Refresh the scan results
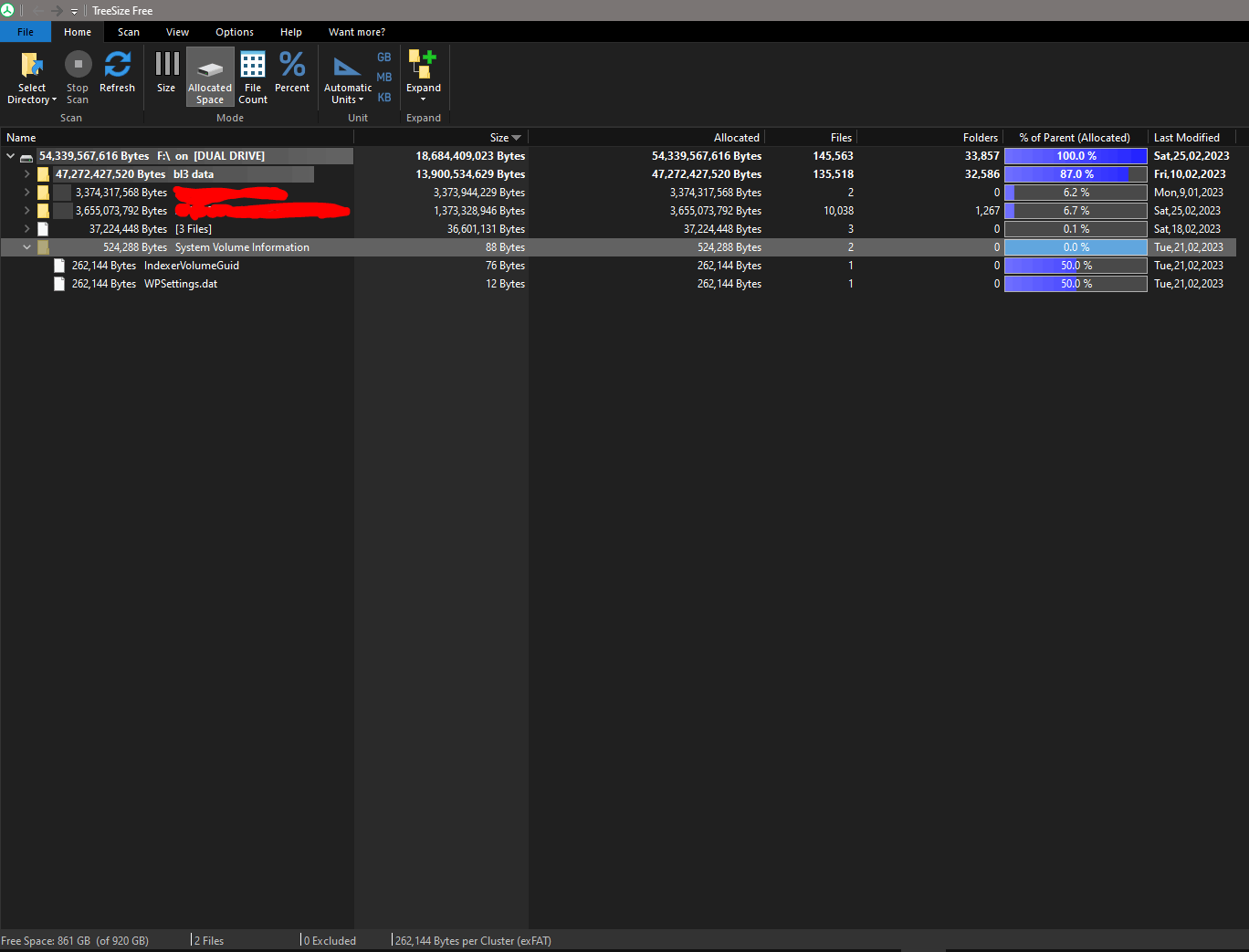The height and width of the screenshot is (952, 1249). [117, 72]
